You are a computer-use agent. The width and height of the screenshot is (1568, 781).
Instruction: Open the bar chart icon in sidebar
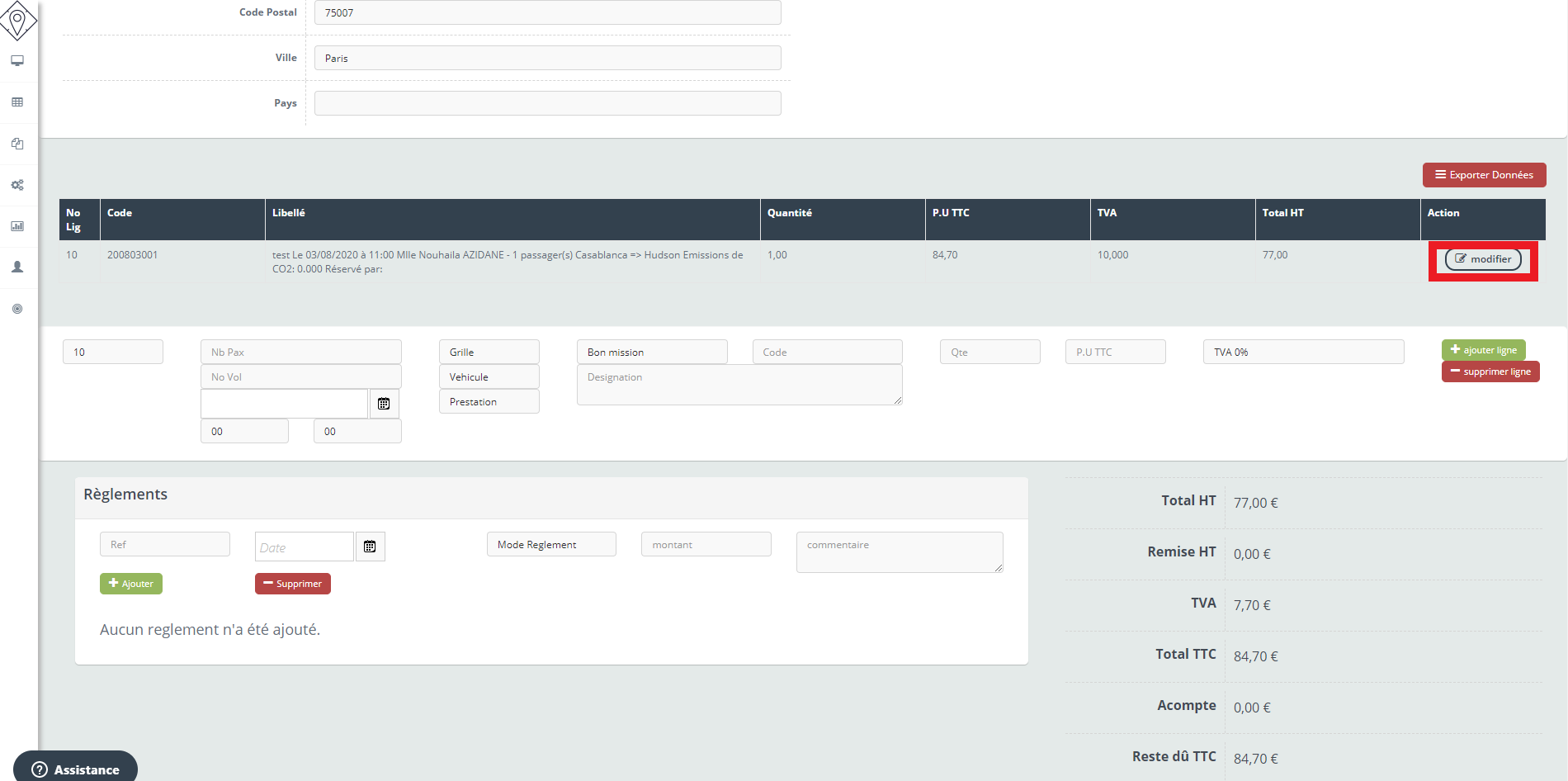pos(17,226)
